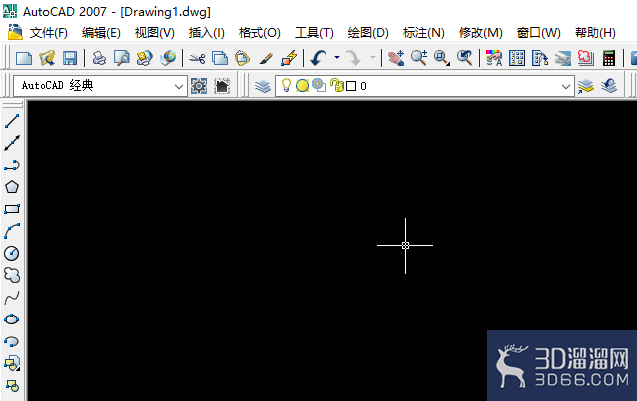Open the 格式(O) menu

pos(260,33)
